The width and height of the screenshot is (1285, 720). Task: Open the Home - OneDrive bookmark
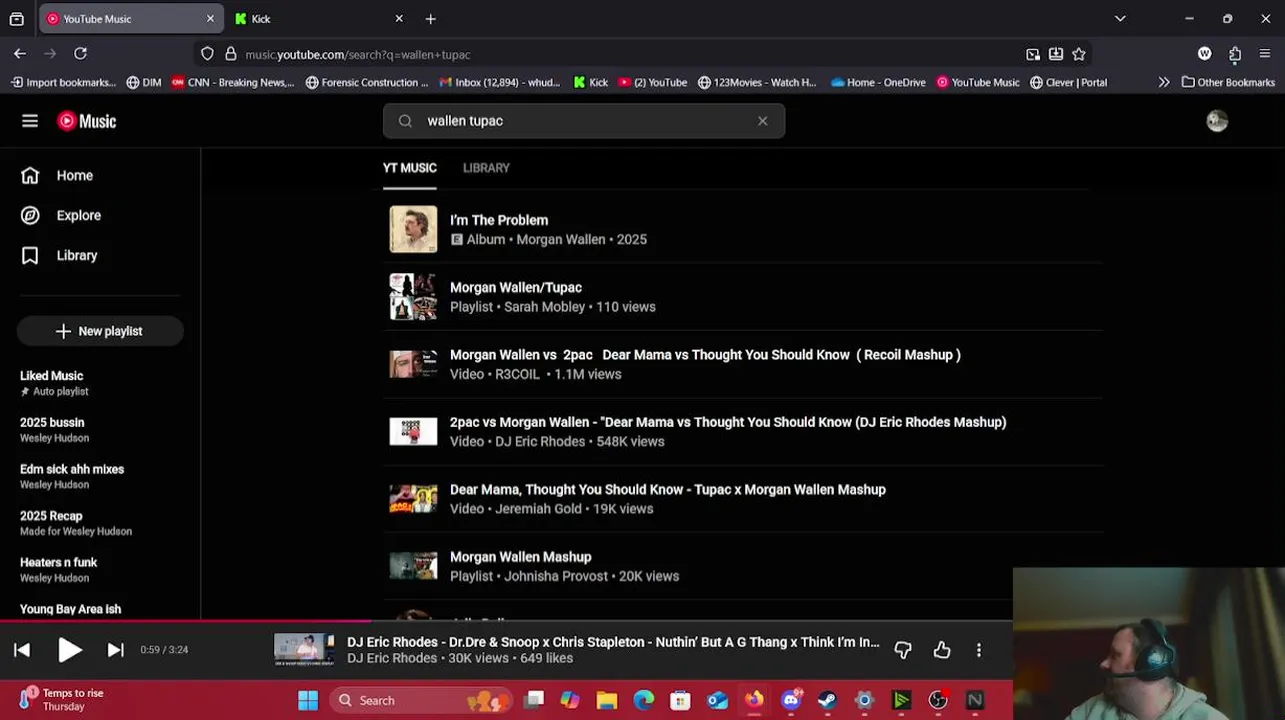click(x=878, y=83)
